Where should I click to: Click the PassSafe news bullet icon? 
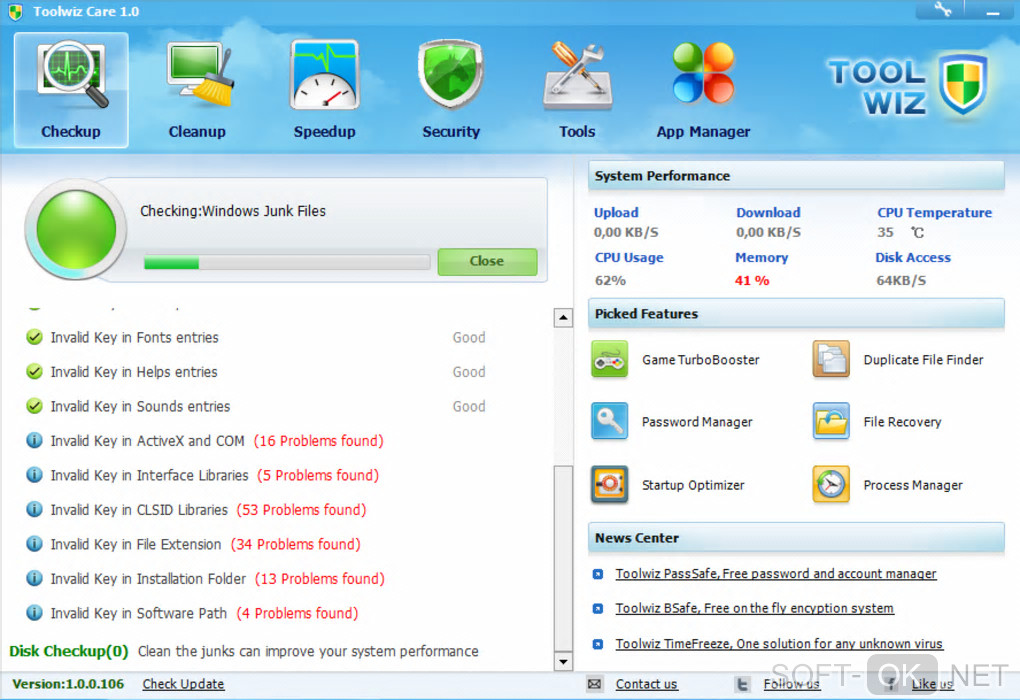(x=598, y=574)
